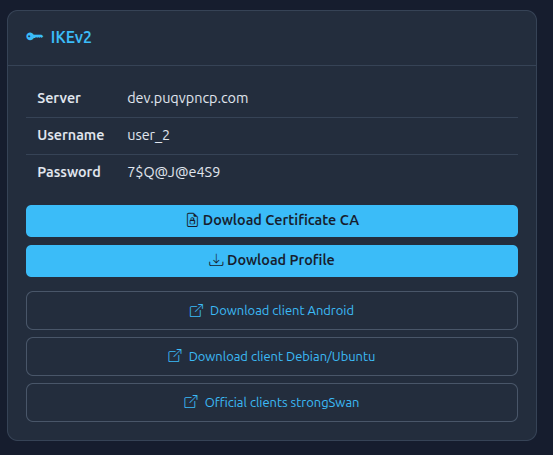Click external link icon beside Android
The height and width of the screenshot is (455, 553).
pos(196,311)
